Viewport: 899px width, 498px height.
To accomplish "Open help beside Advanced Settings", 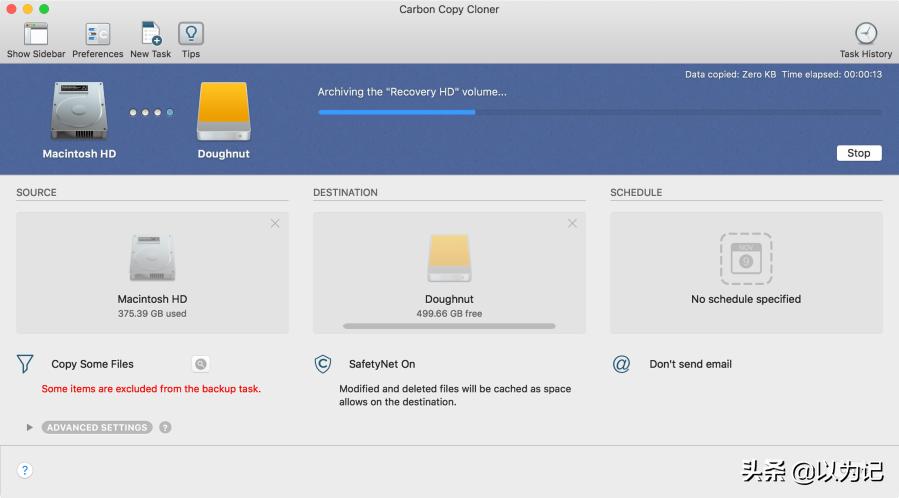I will coord(165,428).
